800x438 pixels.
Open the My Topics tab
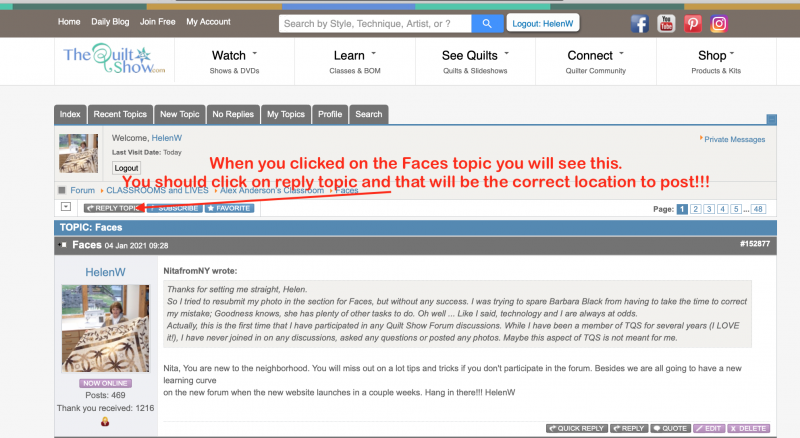[285, 114]
